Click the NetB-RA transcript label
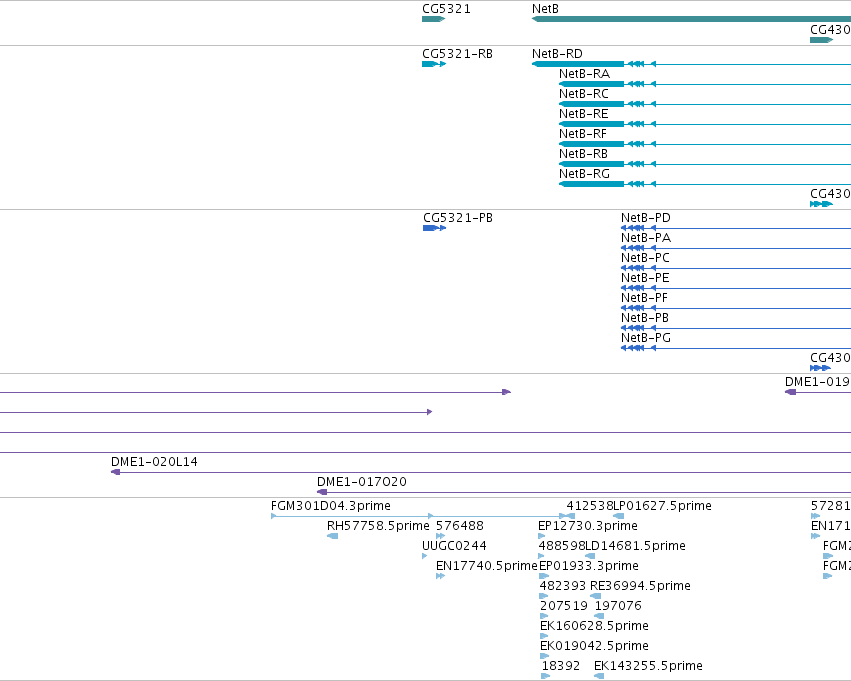Viewport: 851px width, 681px height. [585, 74]
